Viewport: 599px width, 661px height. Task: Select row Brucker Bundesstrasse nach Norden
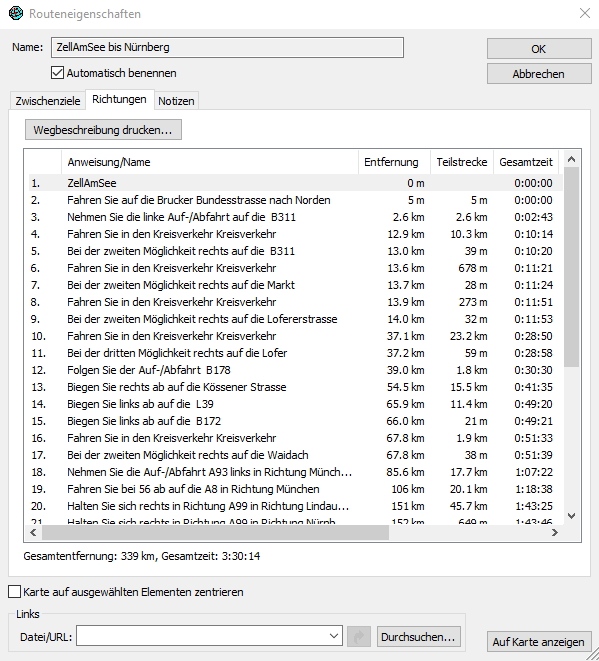295,200
